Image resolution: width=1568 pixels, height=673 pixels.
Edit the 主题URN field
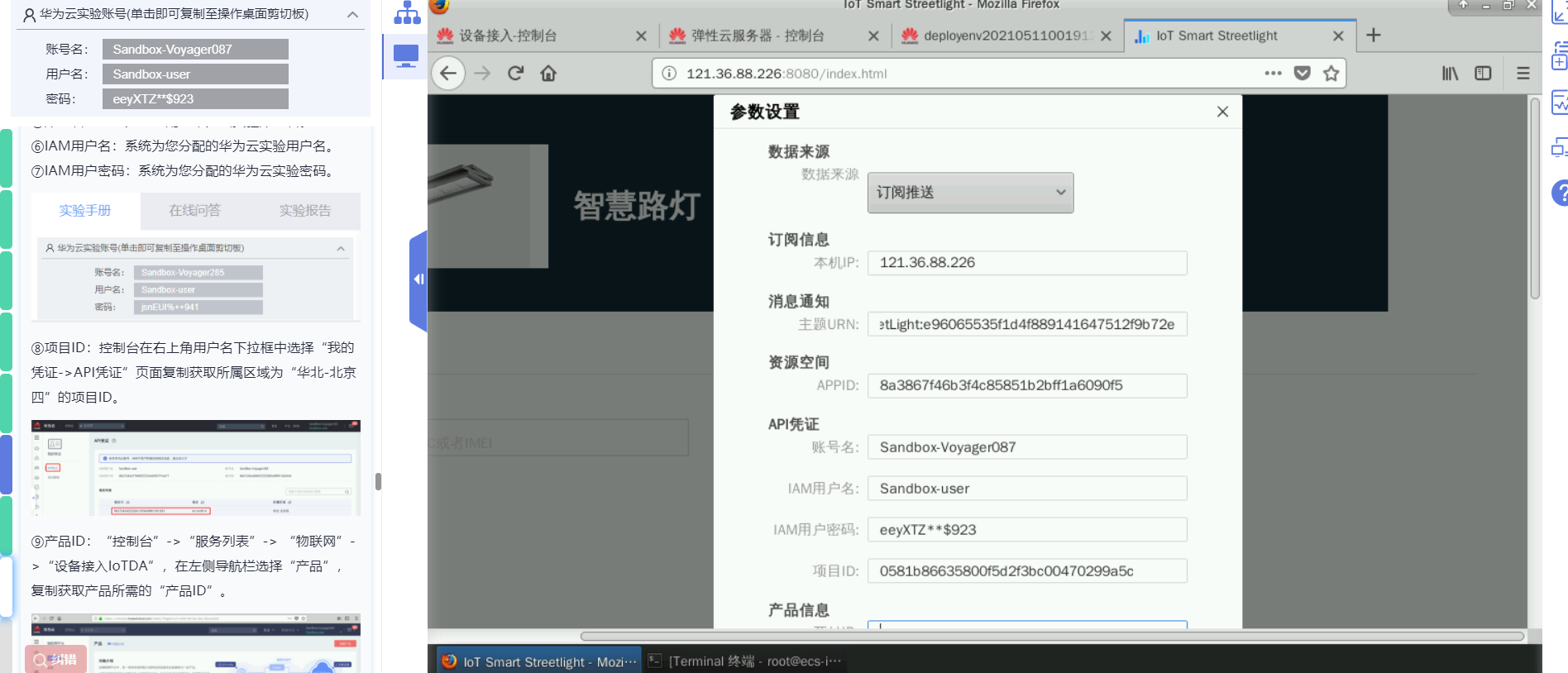click(x=1027, y=324)
